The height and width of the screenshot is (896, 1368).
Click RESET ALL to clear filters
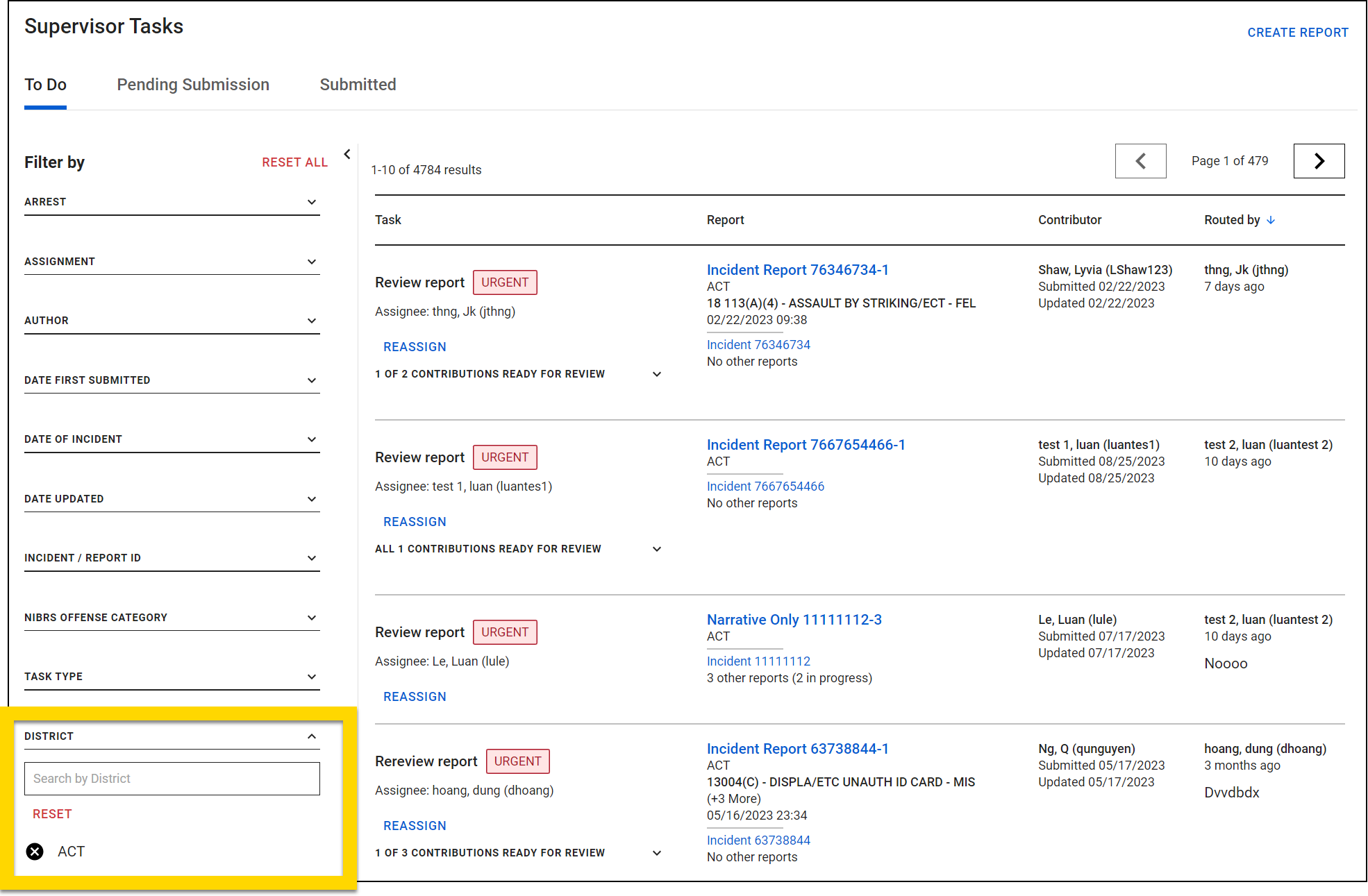294,162
